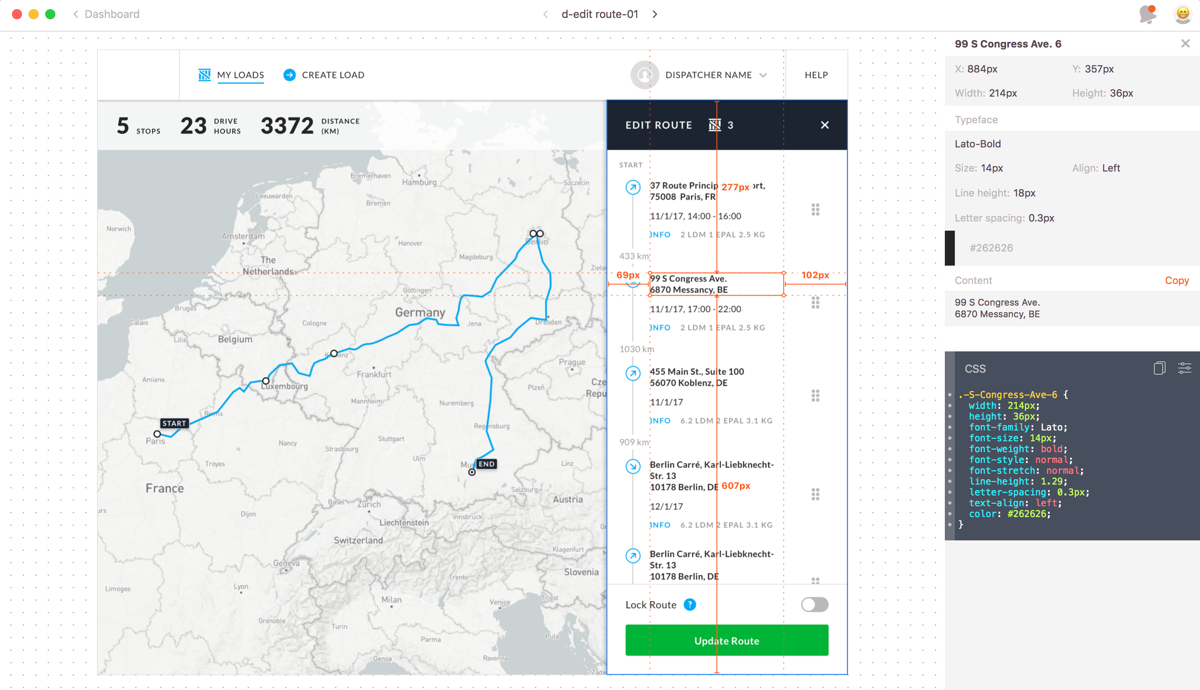1200x690 pixels.
Task: Grab drag handle of 6870 Messancy stop
Action: 815,303
